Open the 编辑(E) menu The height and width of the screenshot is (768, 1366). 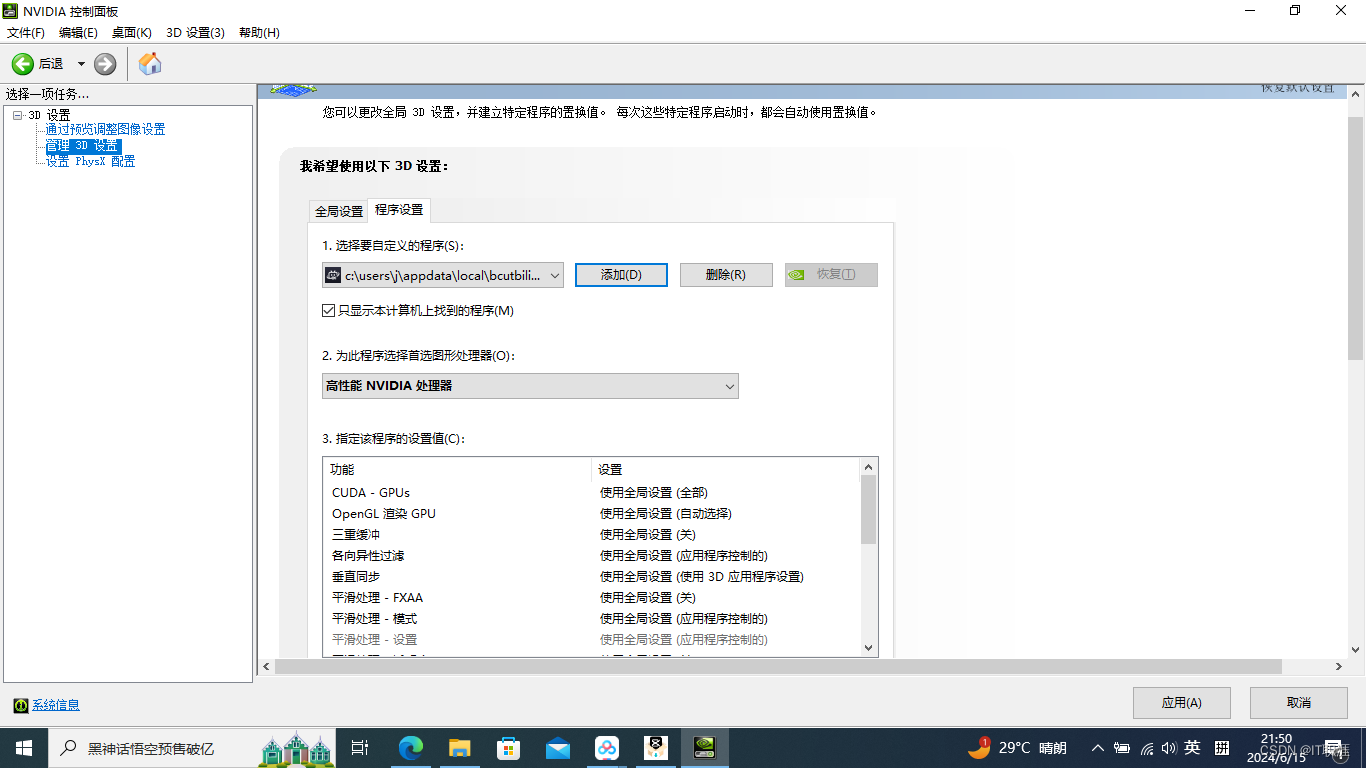pyautogui.click(x=78, y=33)
